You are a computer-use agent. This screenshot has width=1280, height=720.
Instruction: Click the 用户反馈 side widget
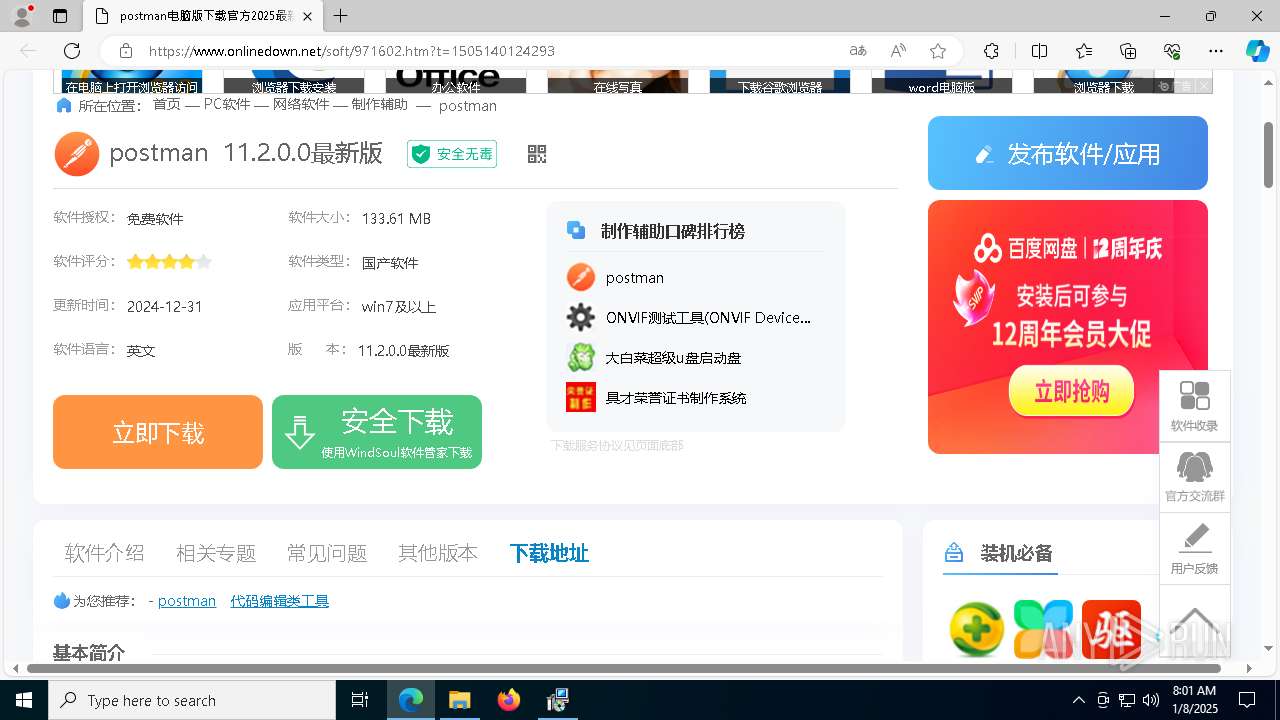click(1195, 550)
